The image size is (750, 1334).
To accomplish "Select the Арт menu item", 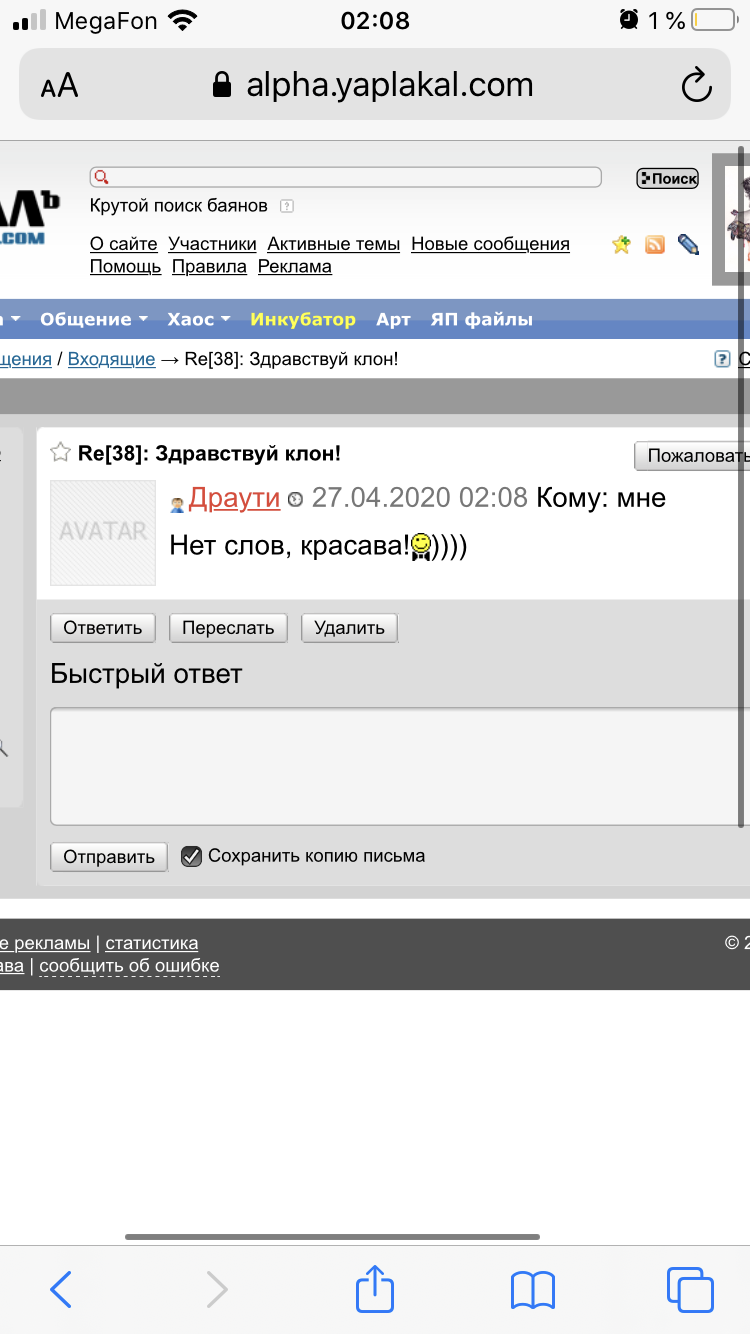I will (393, 320).
